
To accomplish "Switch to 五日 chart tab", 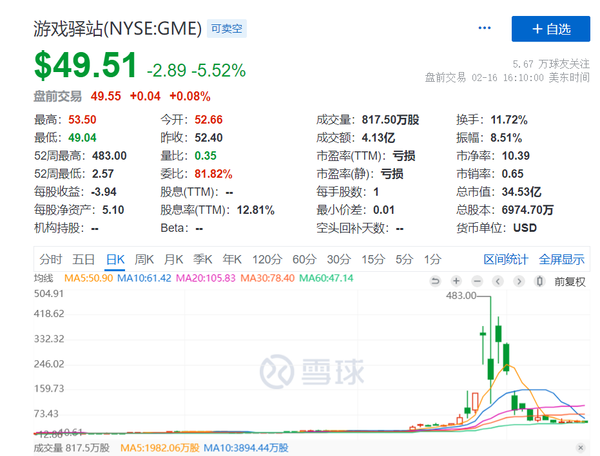I will (x=83, y=259).
